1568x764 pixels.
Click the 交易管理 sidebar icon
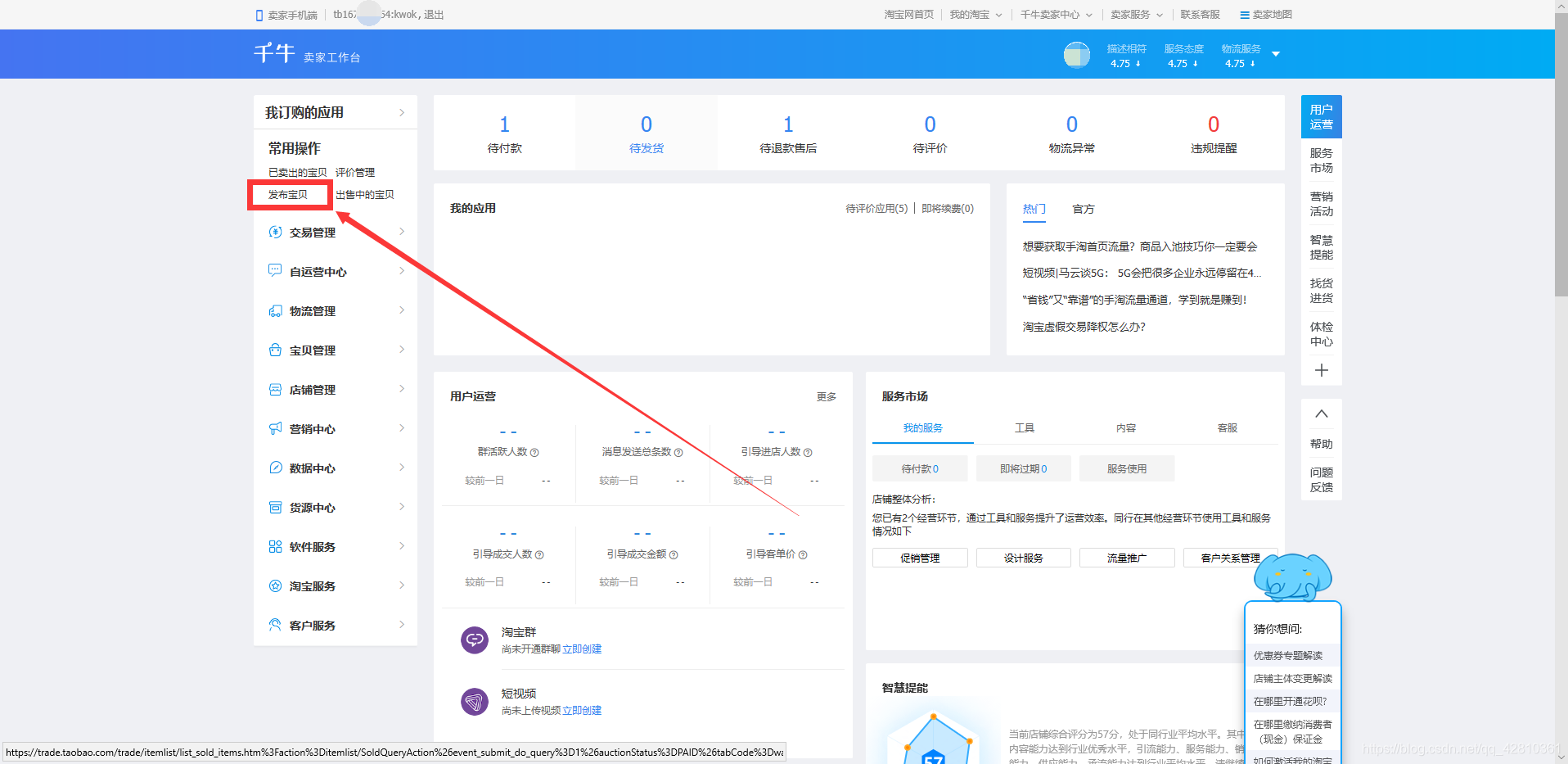tap(276, 233)
